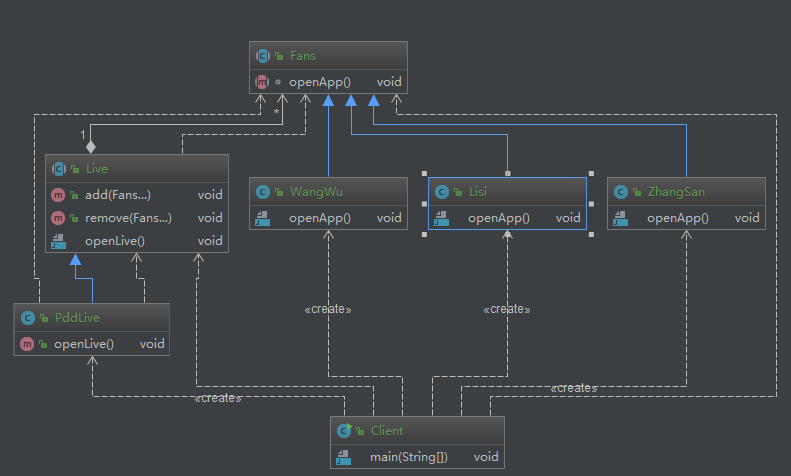The width and height of the screenshot is (791, 476).
Task: Click the Client class icon
Action: pyautogui.click(x=344, y=431)
